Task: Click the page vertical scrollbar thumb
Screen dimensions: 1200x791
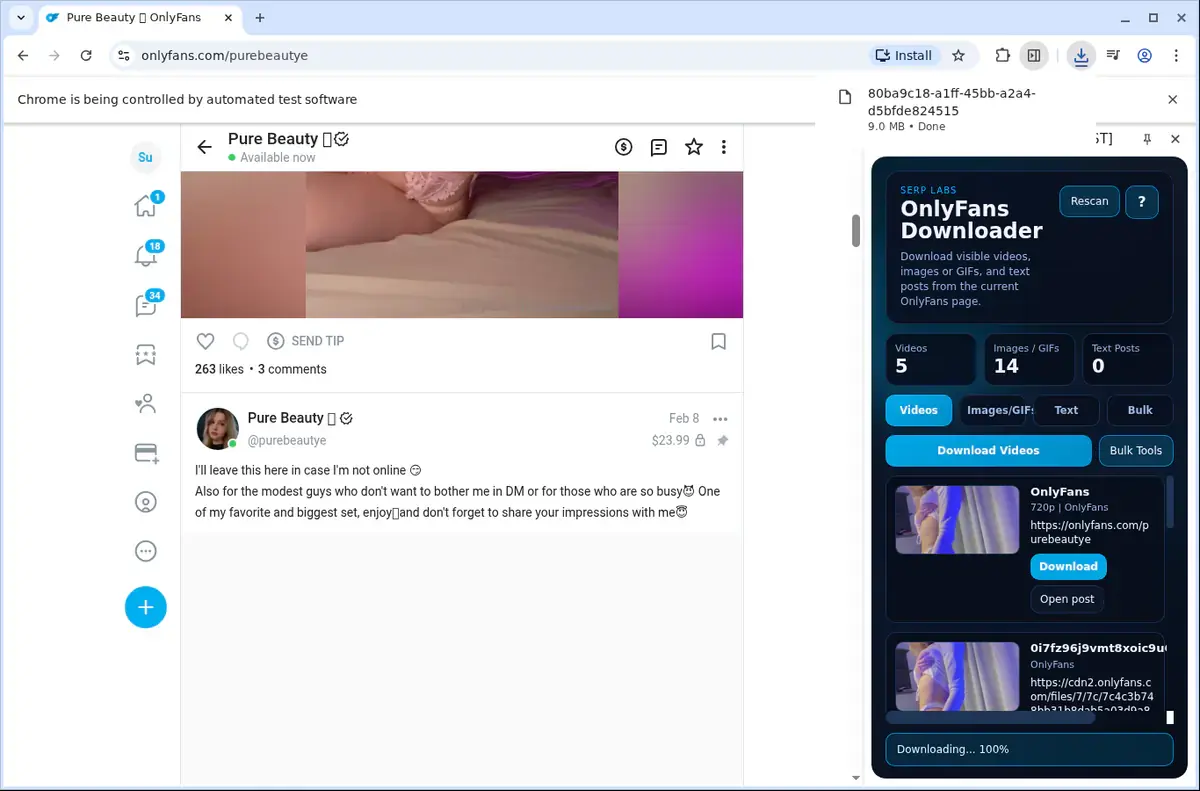Action: 856,230
